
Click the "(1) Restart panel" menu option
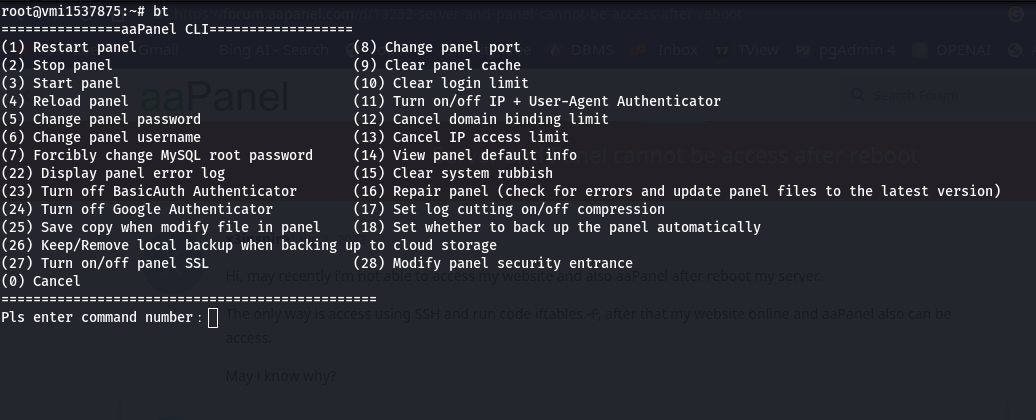pos(69,47)
